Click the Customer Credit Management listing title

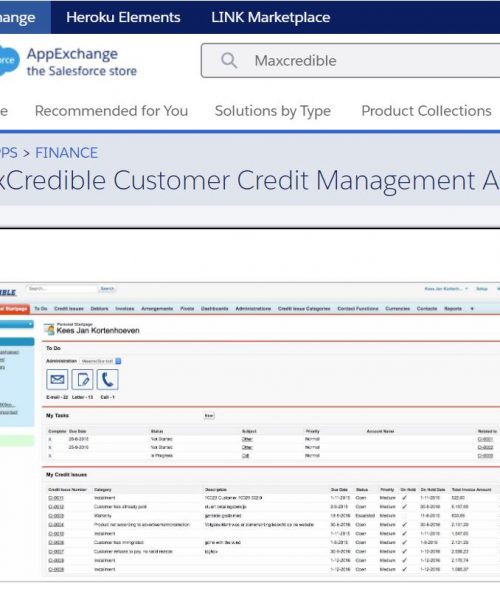(x=250, y=180)
